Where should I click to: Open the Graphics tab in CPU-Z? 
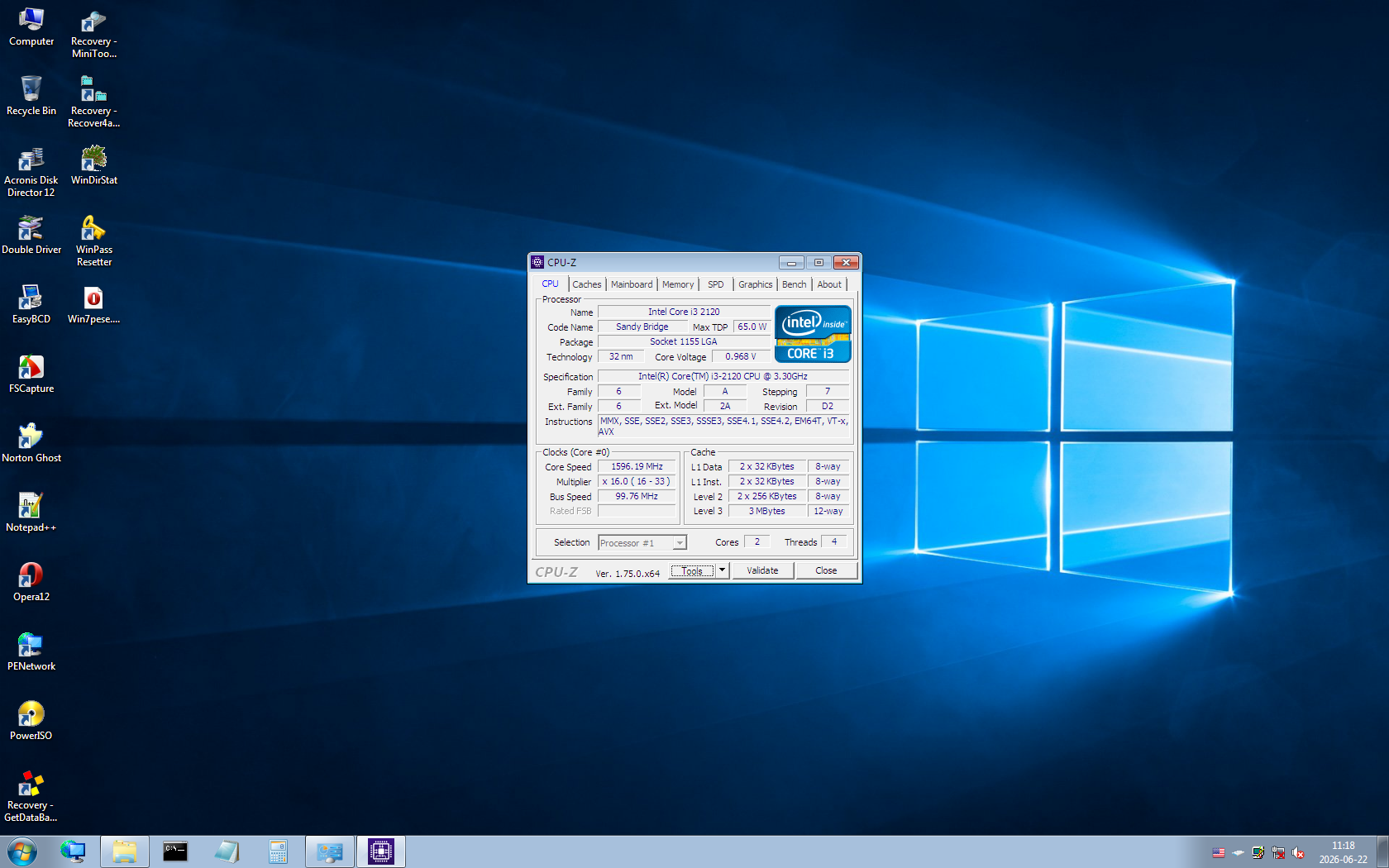point(755,284)
